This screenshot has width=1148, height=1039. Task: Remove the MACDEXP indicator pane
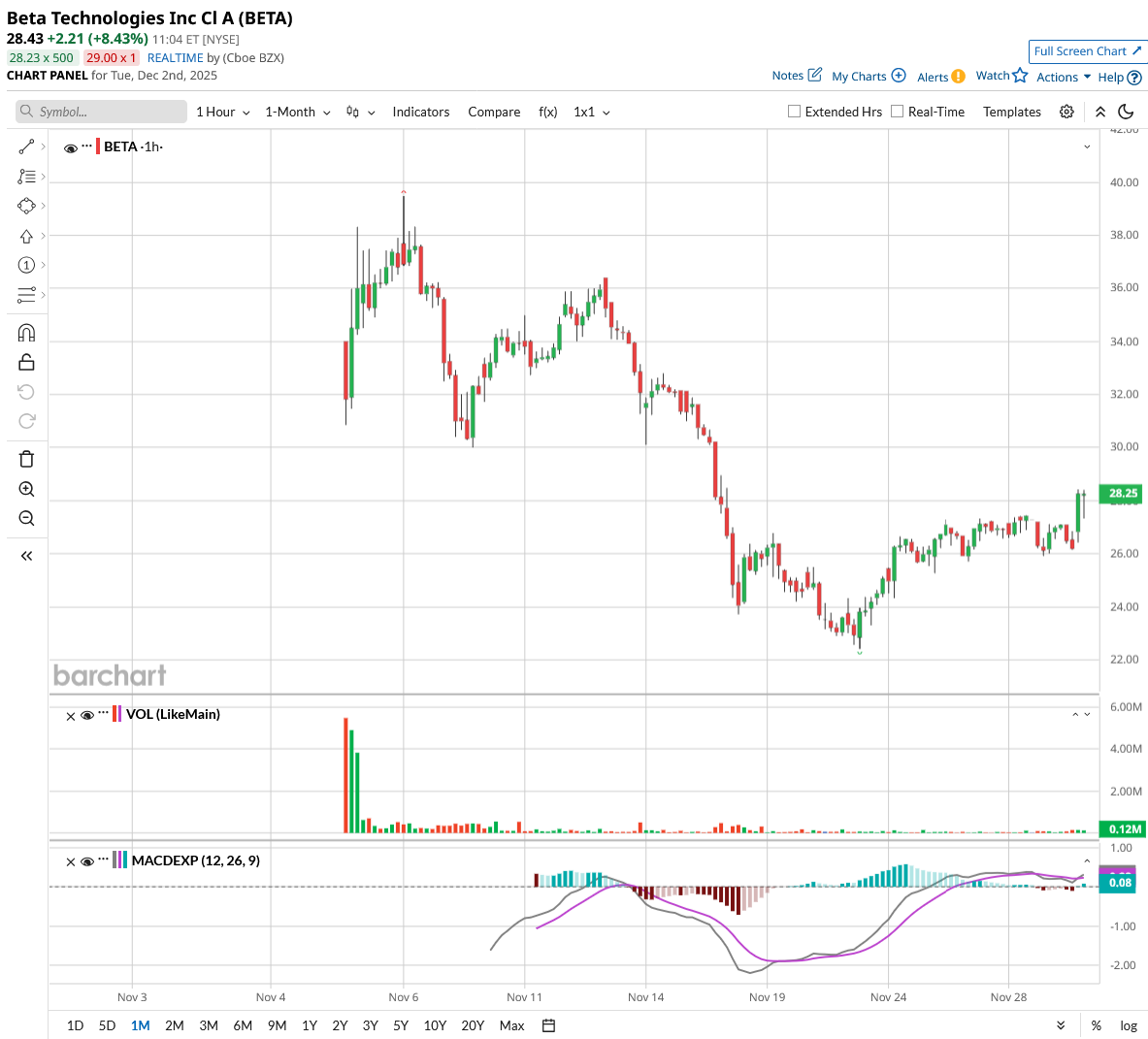70,861
